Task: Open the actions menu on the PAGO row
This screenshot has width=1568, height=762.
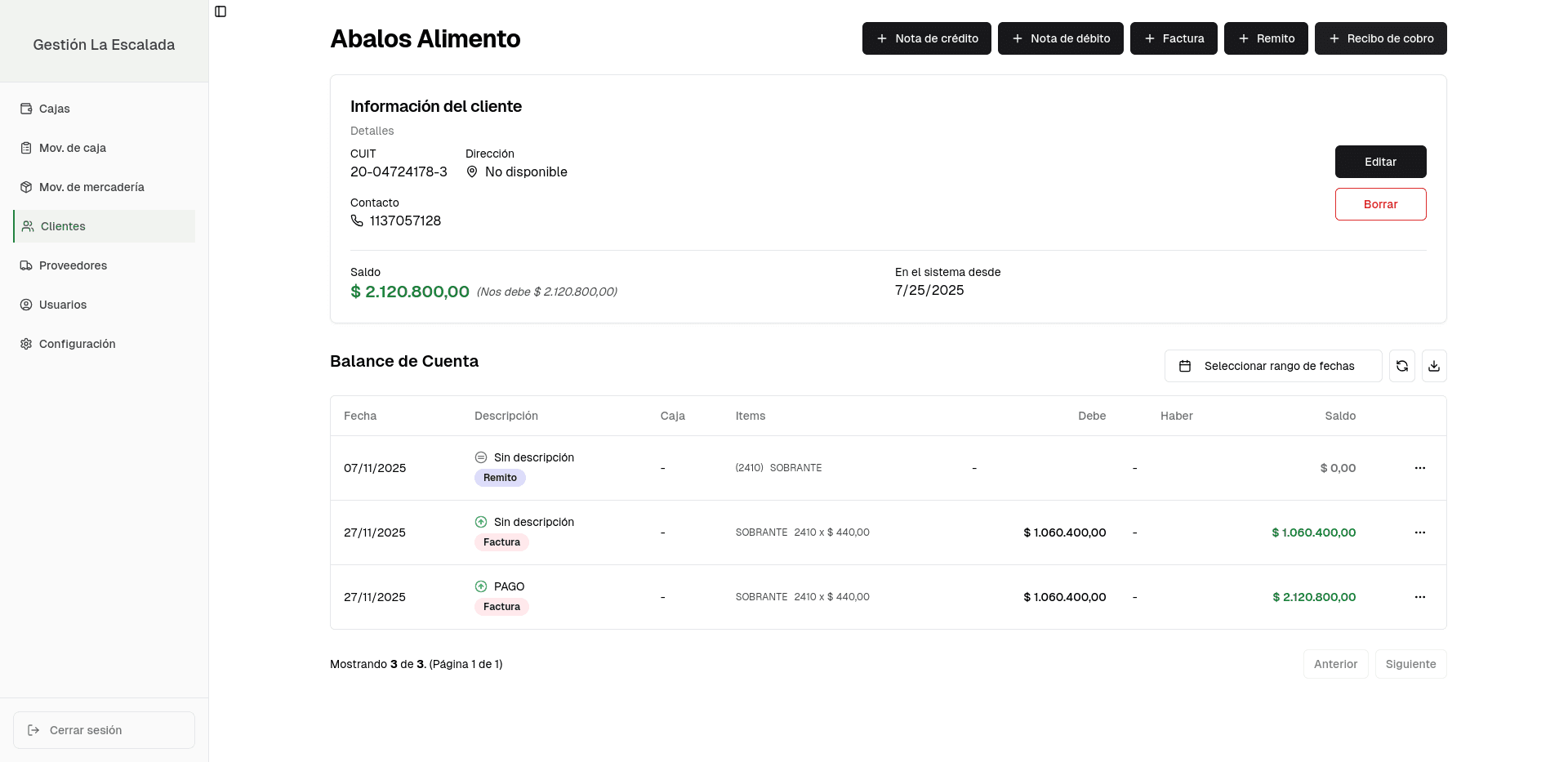Action: coord(1420,597)
